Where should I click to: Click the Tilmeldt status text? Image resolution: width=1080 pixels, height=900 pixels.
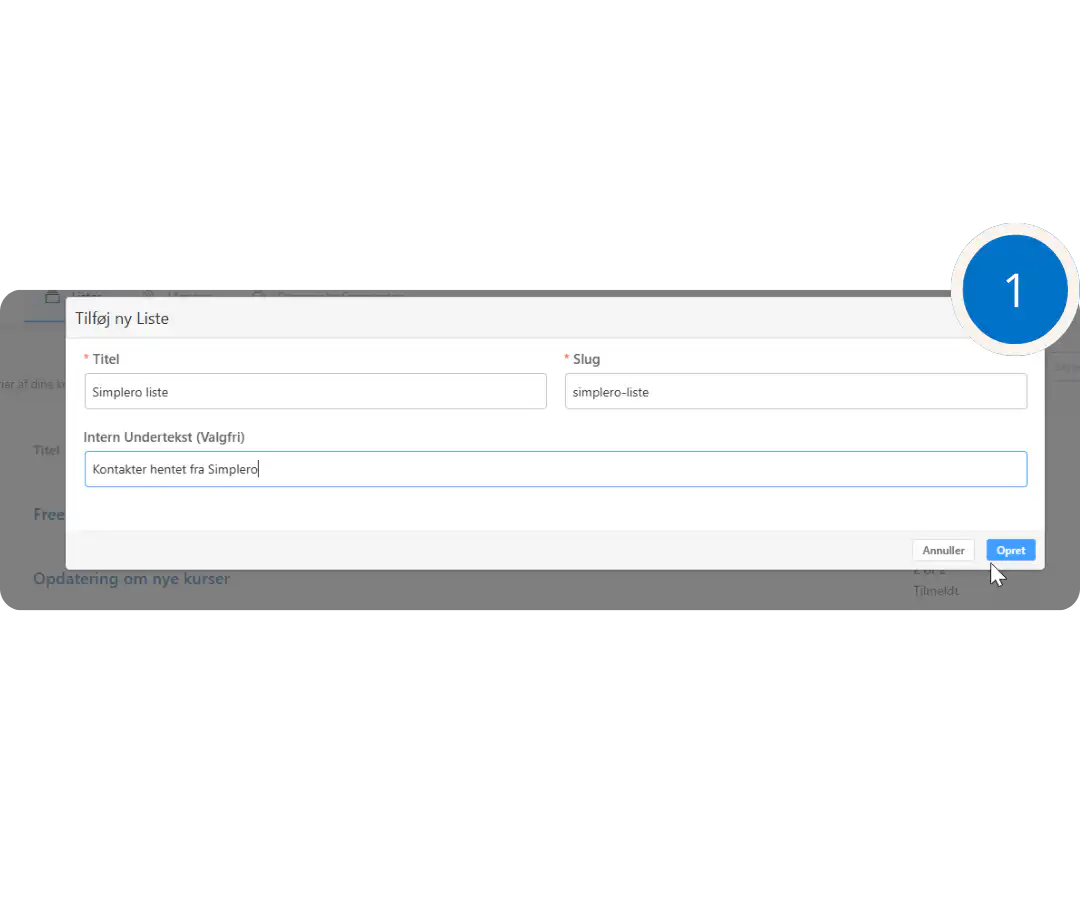(x=935, y=591)
